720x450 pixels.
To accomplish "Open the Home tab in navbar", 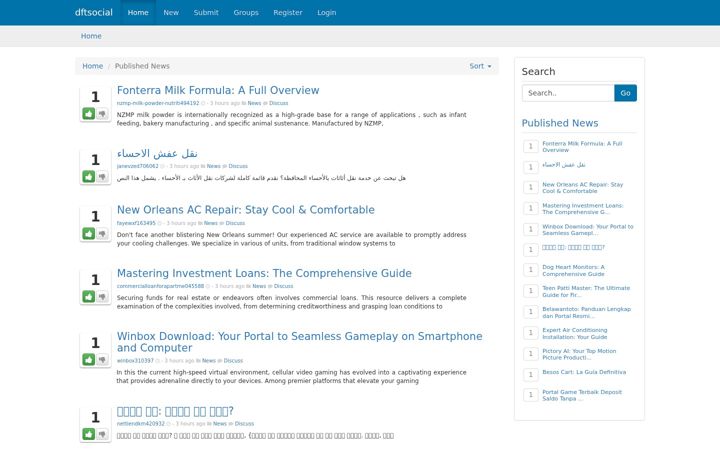I will pyautogui.click(x=138, y=12).
